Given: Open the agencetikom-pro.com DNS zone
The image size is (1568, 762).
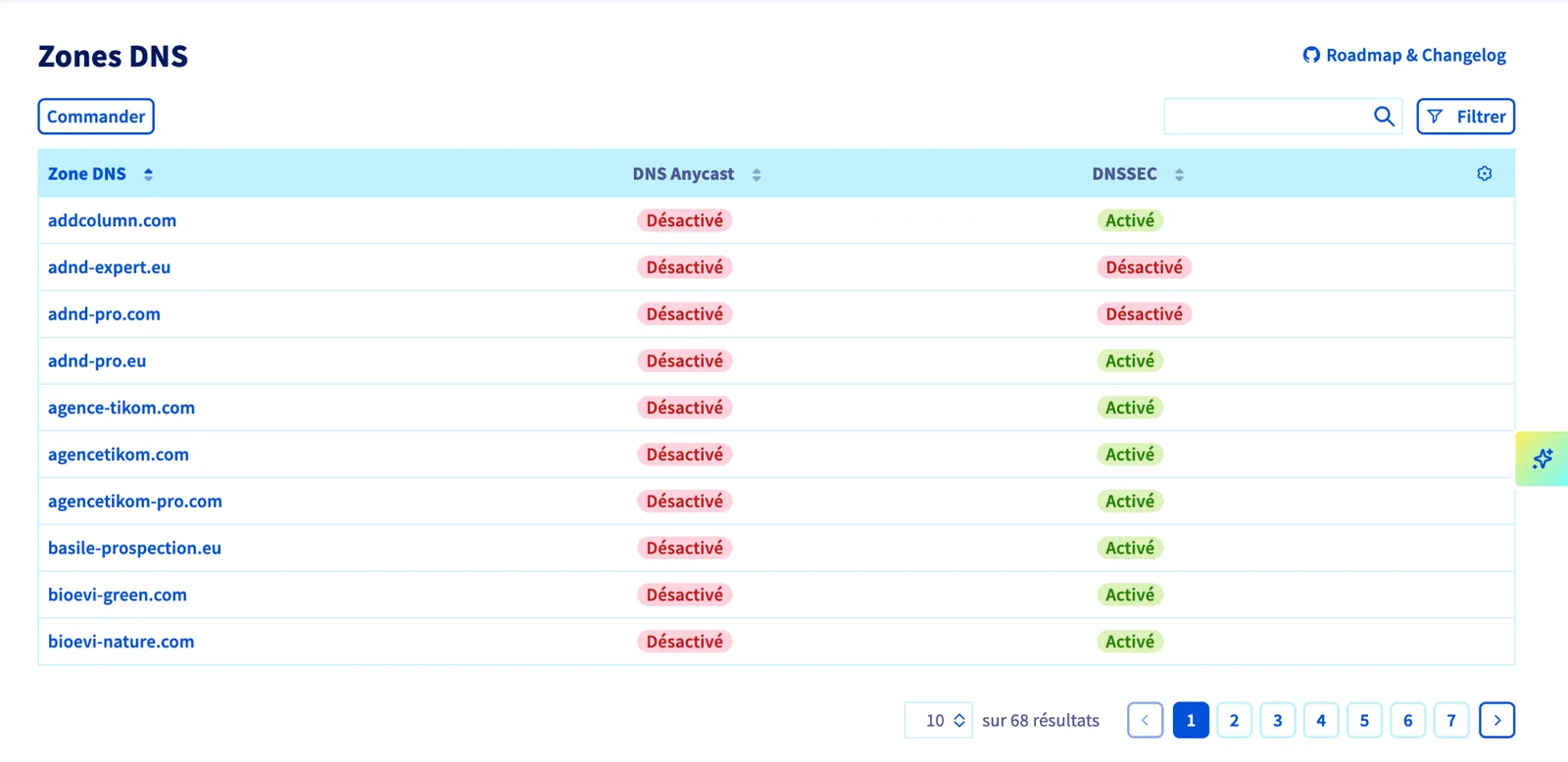Looking at the screenshot, I should tap(135, 501).
